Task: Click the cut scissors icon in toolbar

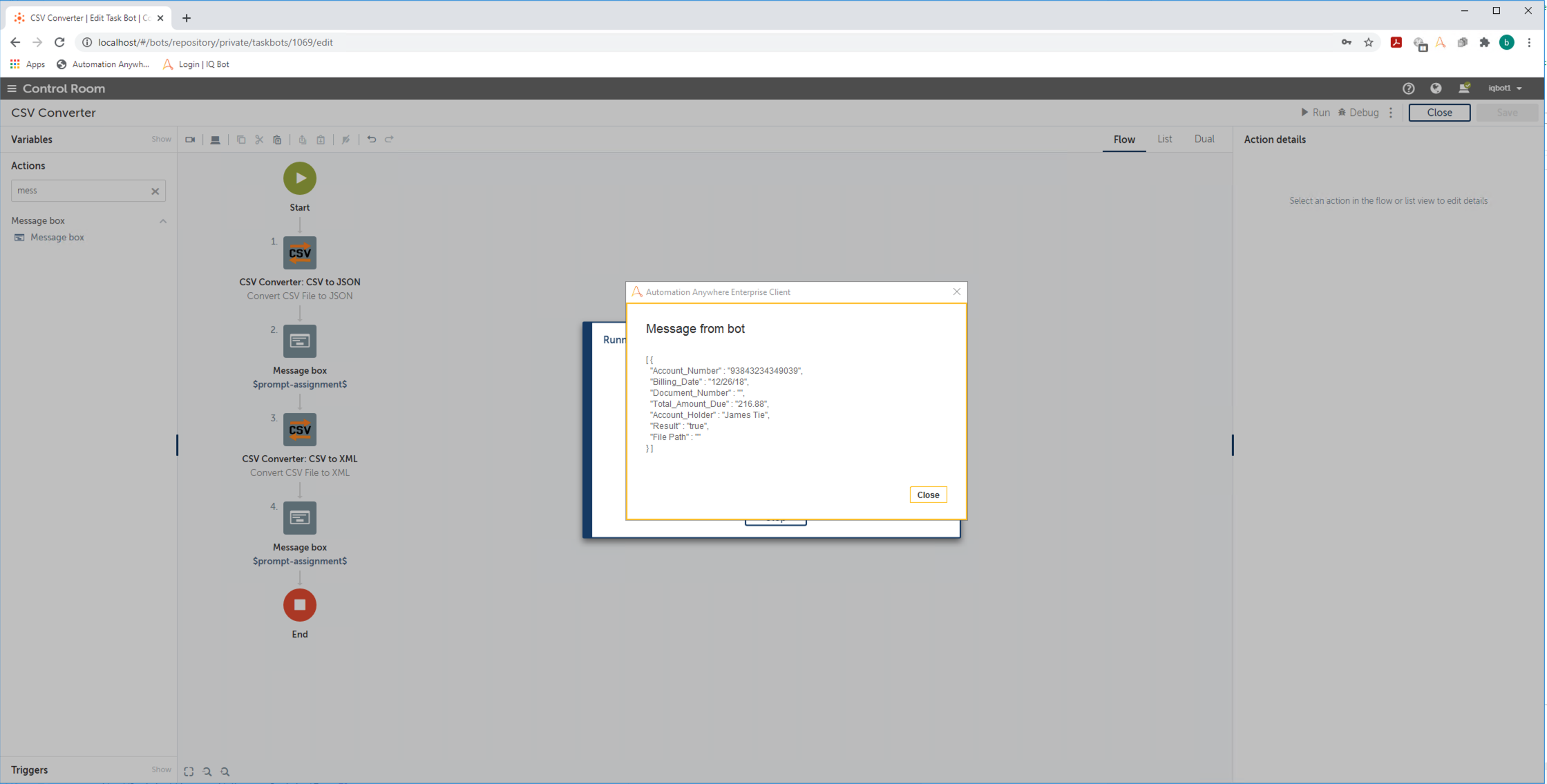Action: (x=259, y=140)
